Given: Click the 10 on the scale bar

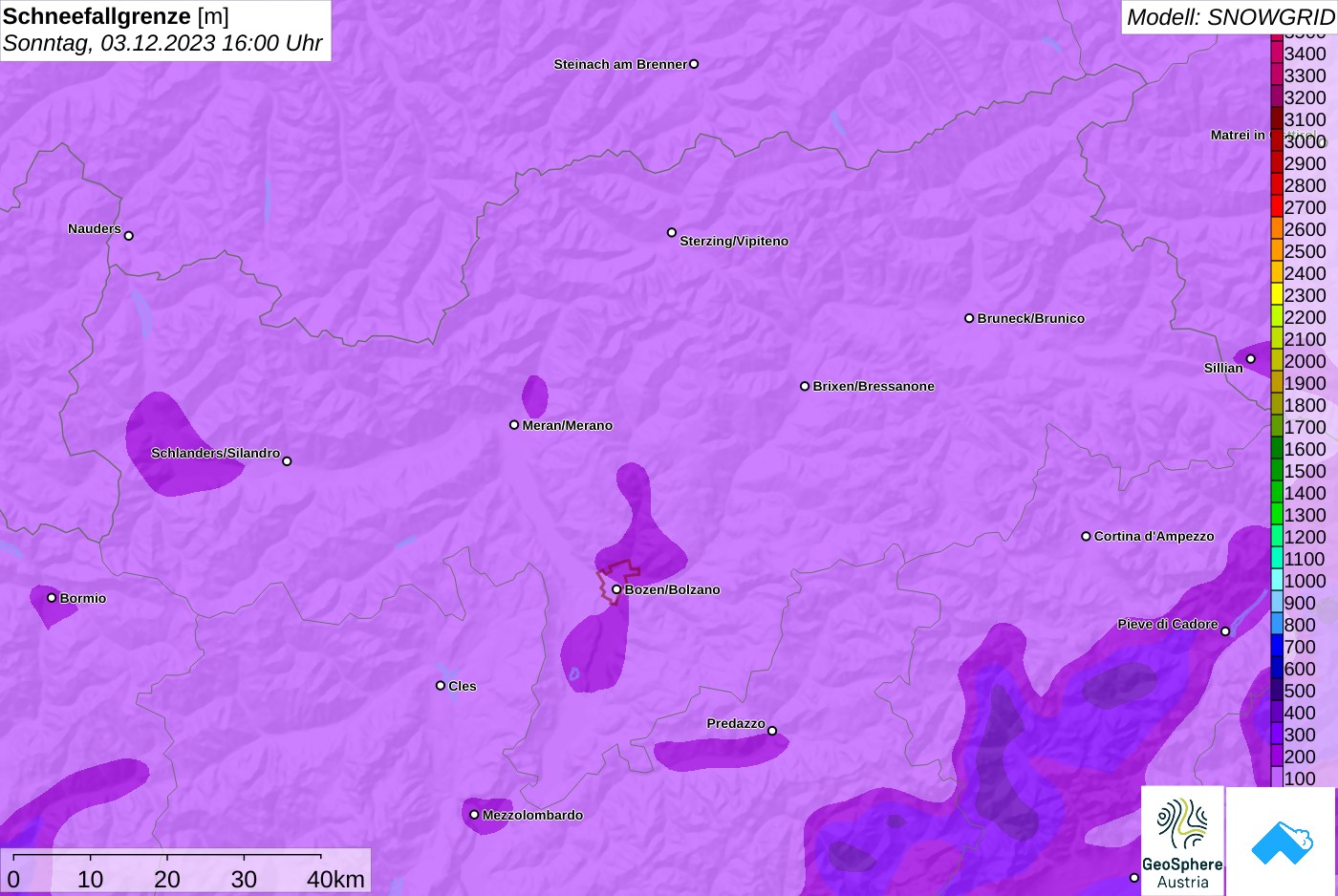Looking at the screenshot, I should [x=91, y=879].
